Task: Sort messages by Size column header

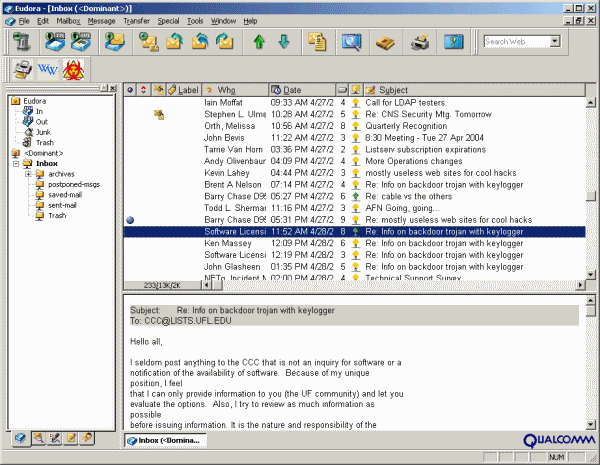Action: coord(342,90)
